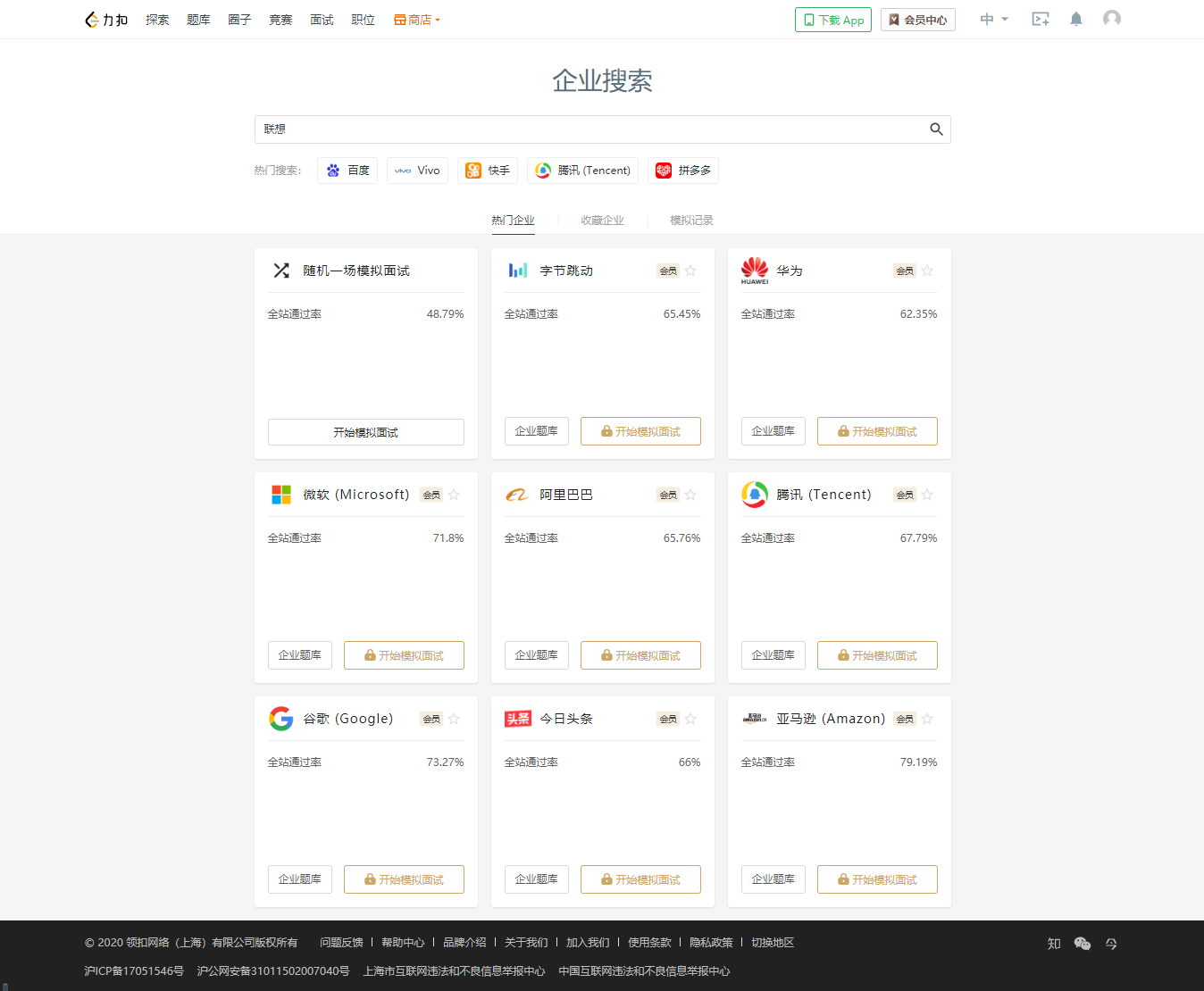Open 企业题库 for 今日头条
1204x991 pixels.
tap(537, 879)
